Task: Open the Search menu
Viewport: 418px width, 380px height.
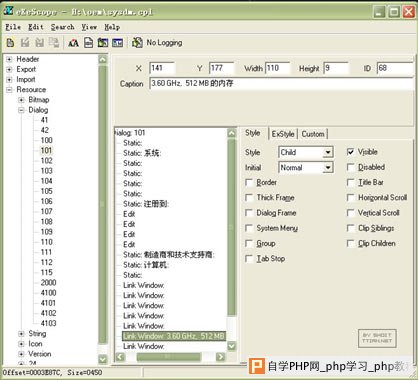Action: coord(62,27)
